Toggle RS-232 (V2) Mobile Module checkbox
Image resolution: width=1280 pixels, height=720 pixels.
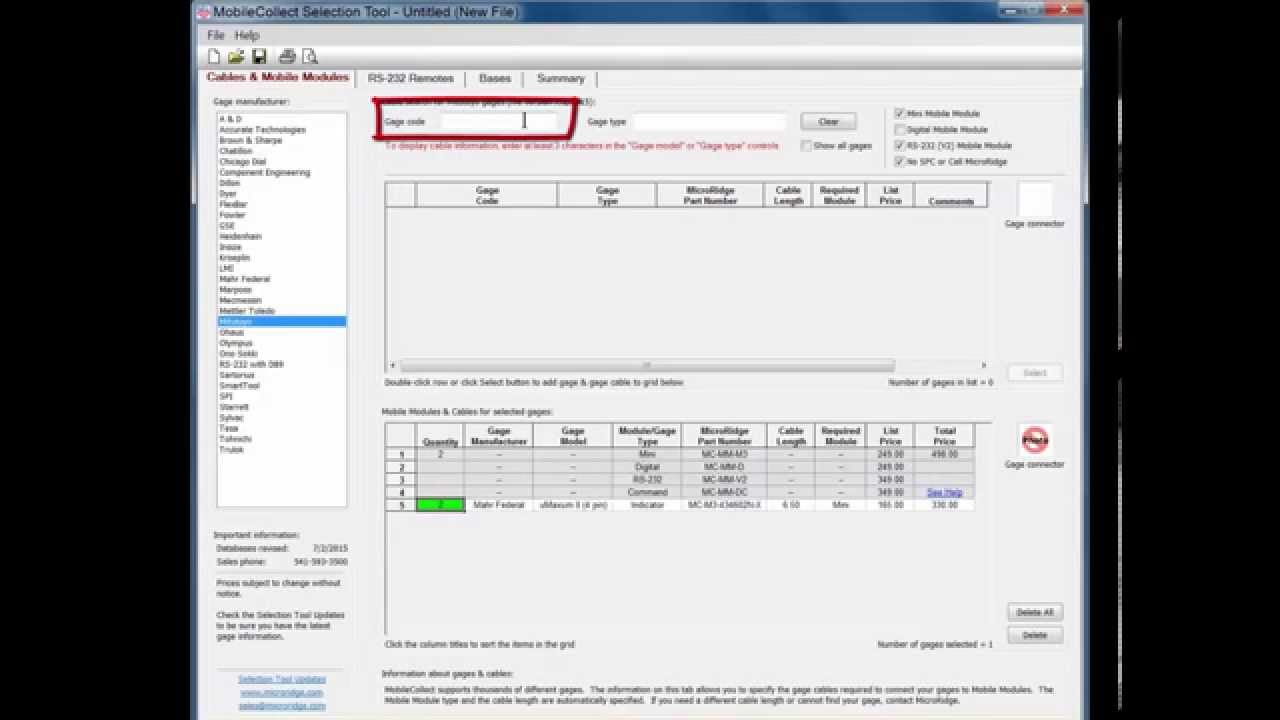coord(900,146)
